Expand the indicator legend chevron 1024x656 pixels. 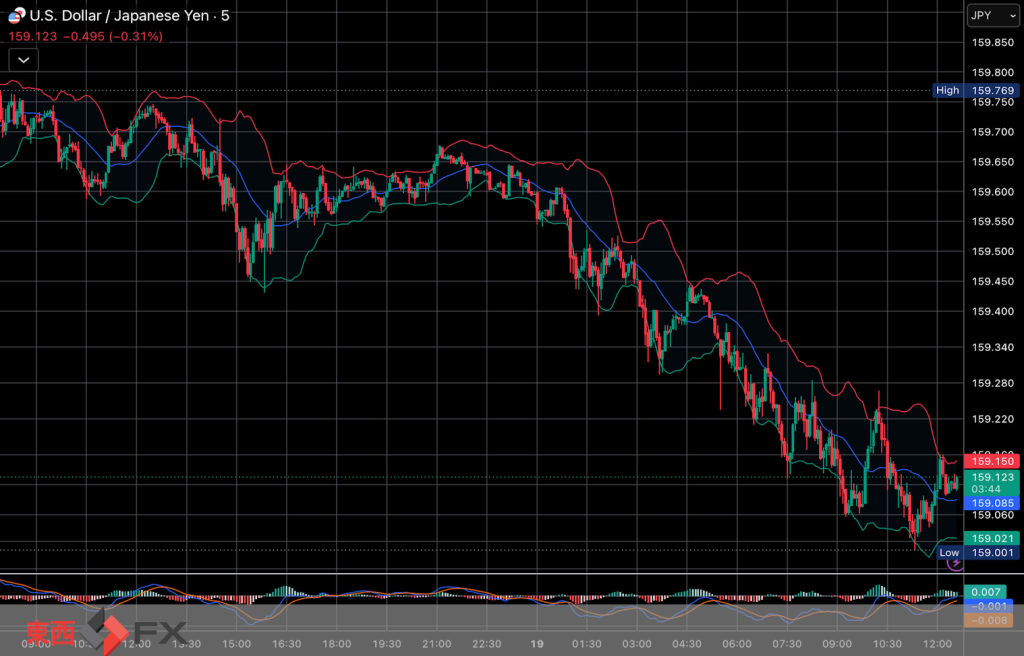point(24,60)
